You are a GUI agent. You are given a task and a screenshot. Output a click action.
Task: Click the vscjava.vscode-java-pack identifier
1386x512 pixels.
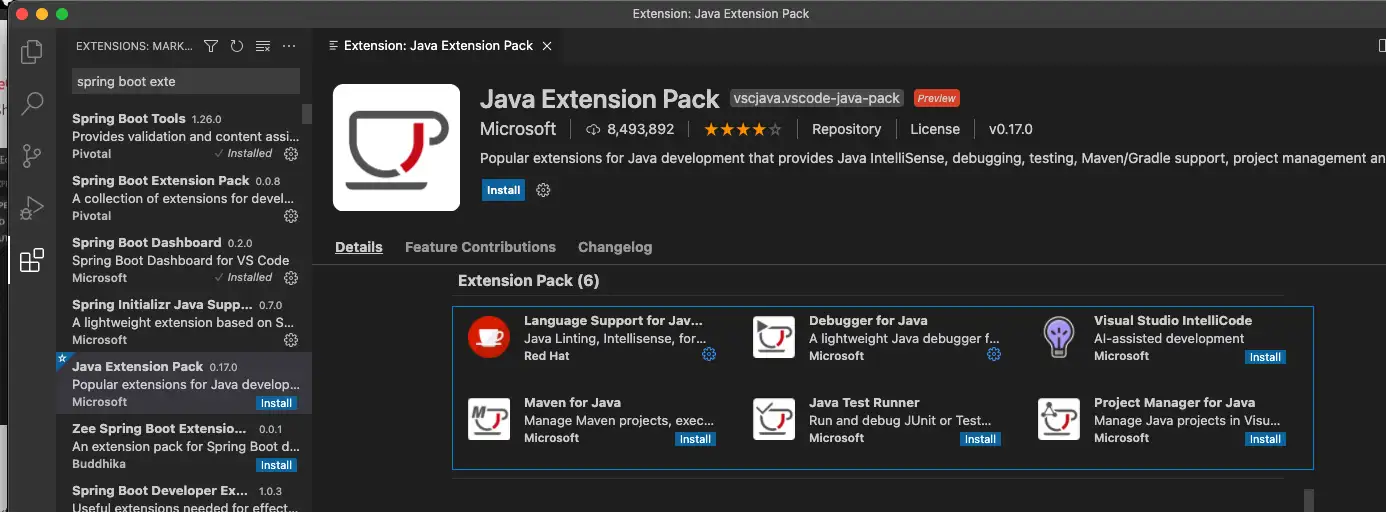coord(818,98)
